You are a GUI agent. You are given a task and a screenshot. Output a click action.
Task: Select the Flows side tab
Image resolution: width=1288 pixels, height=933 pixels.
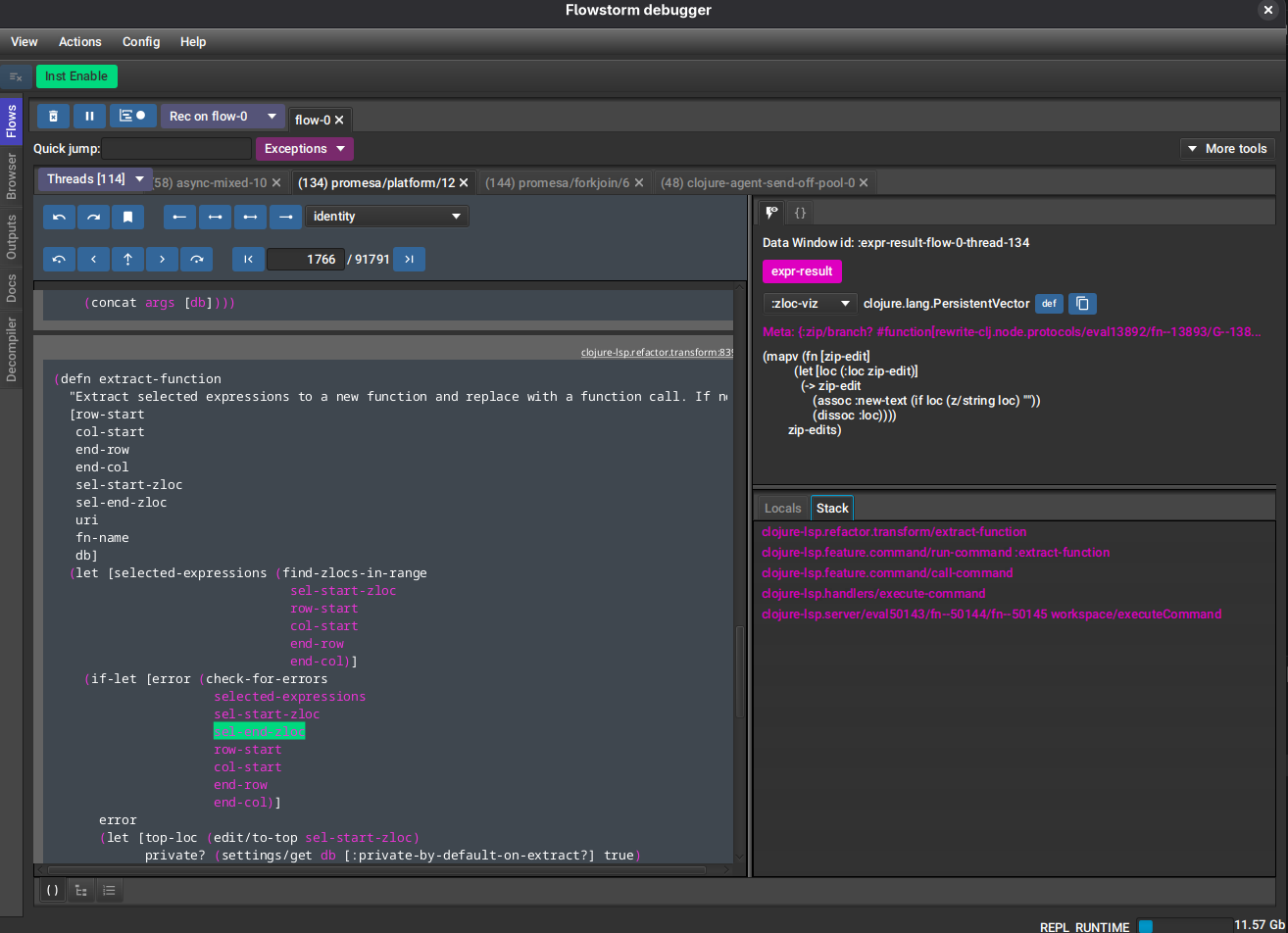(x=12, y=121)
